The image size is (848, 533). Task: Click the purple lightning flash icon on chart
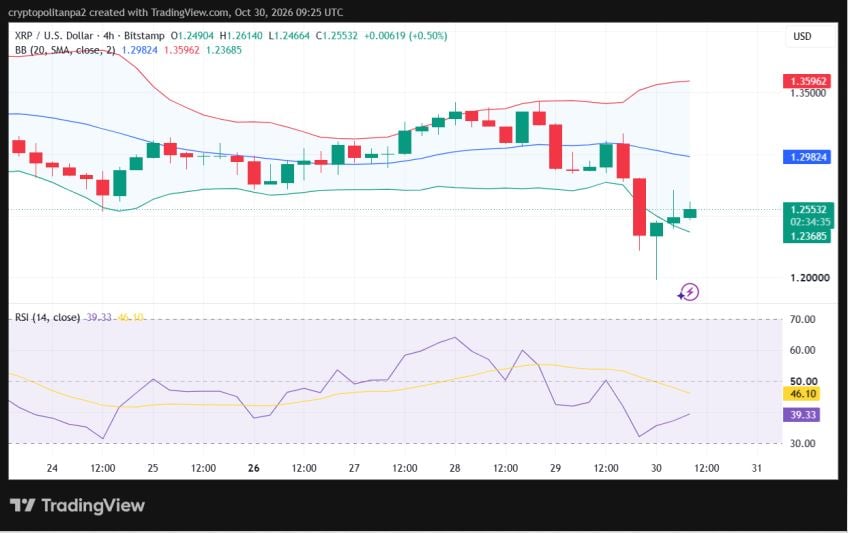point(688,292)
